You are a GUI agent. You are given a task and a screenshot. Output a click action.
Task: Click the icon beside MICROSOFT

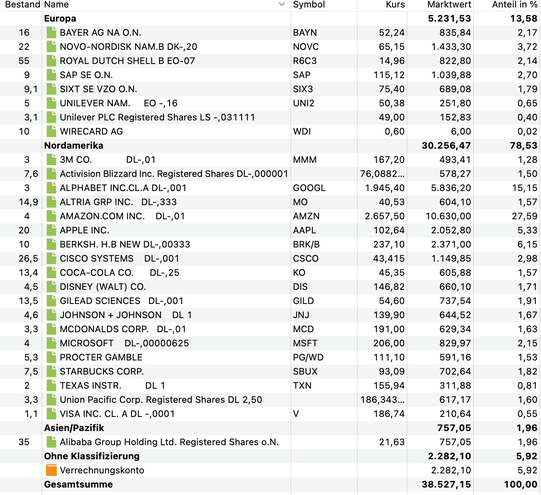click(x=51, y=344)
